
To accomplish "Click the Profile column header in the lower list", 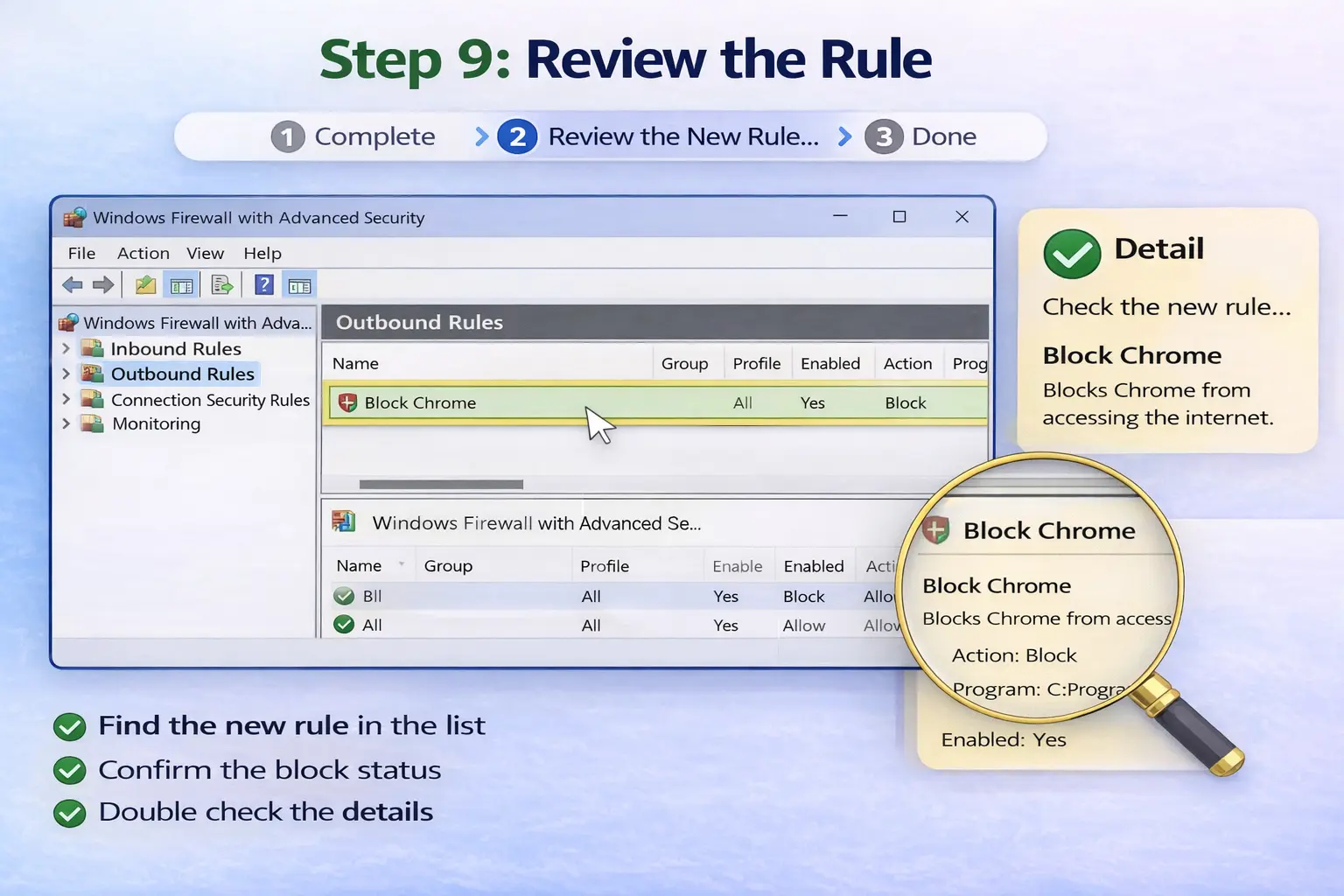I will (605, 566).
